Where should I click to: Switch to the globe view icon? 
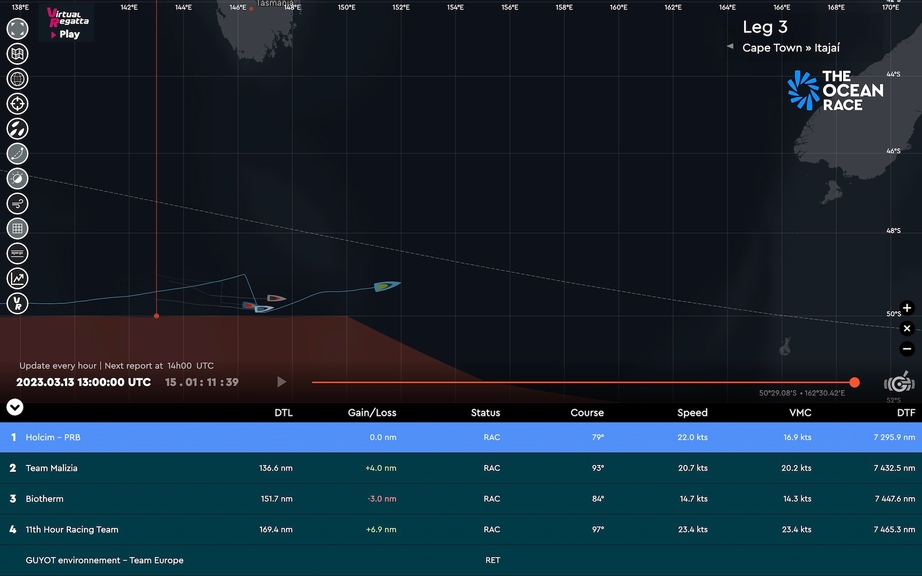pos(17,79)
